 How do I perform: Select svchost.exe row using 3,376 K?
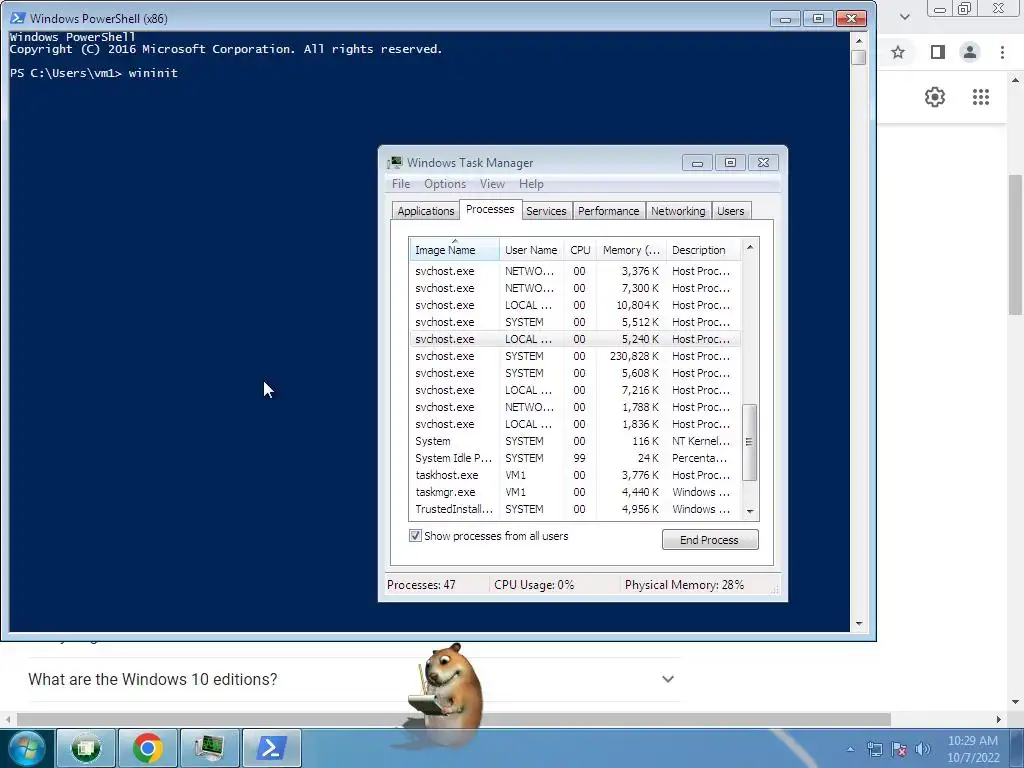[x=575, y=272]
